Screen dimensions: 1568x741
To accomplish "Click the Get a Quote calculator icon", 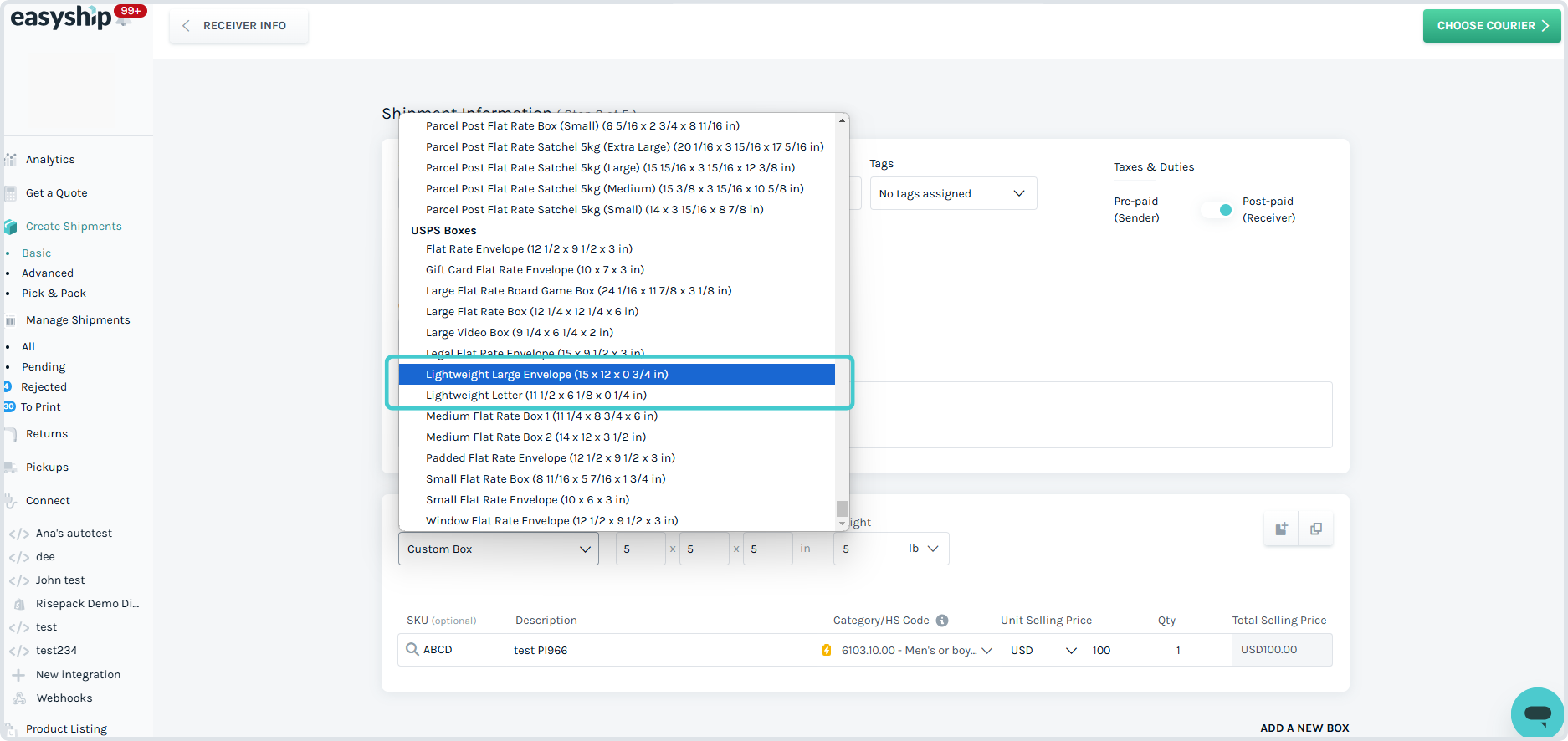I will (11, 193).
